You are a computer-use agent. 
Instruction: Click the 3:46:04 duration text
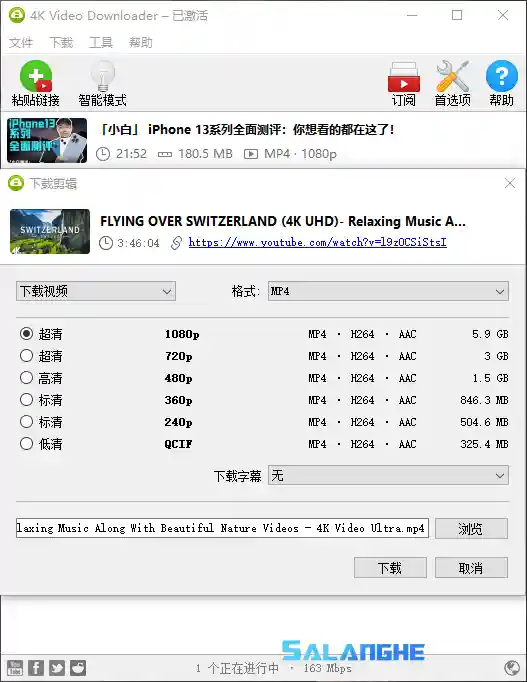[x=138, y=243]
